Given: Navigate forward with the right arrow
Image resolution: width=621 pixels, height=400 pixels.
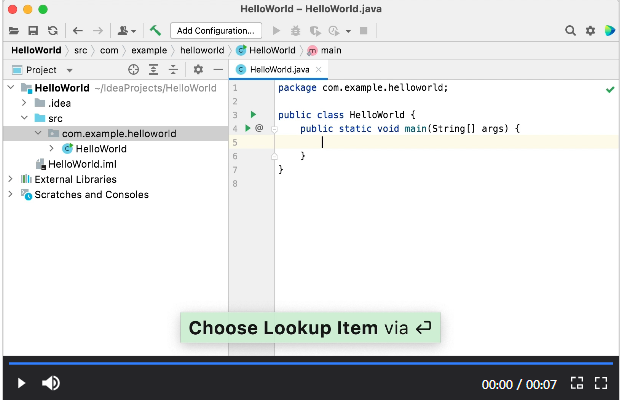Looking at the screenshot, I should click(97, 30).
